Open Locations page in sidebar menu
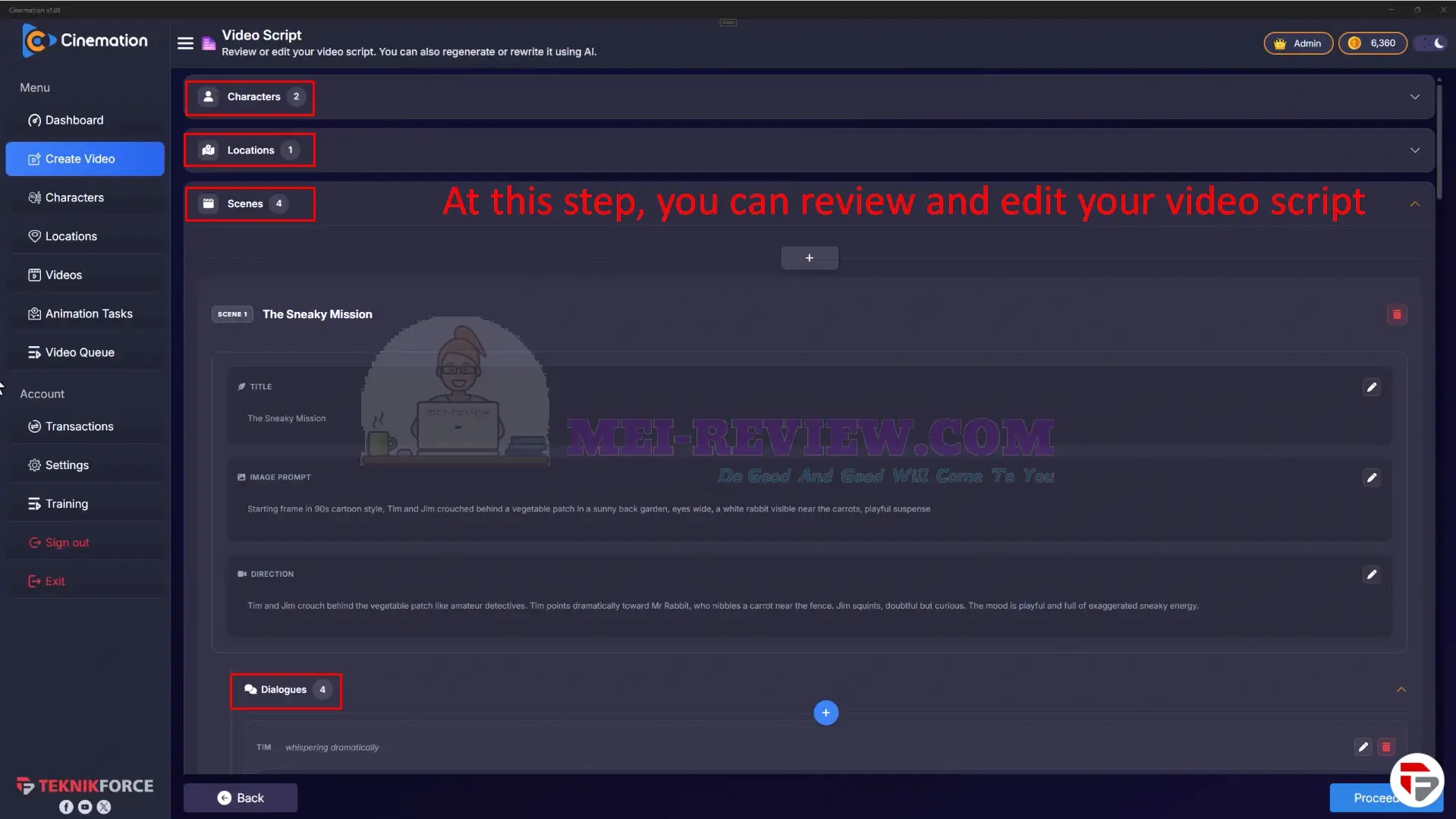The width and height of the screenshot is (1456, 819). pos(85,236)
